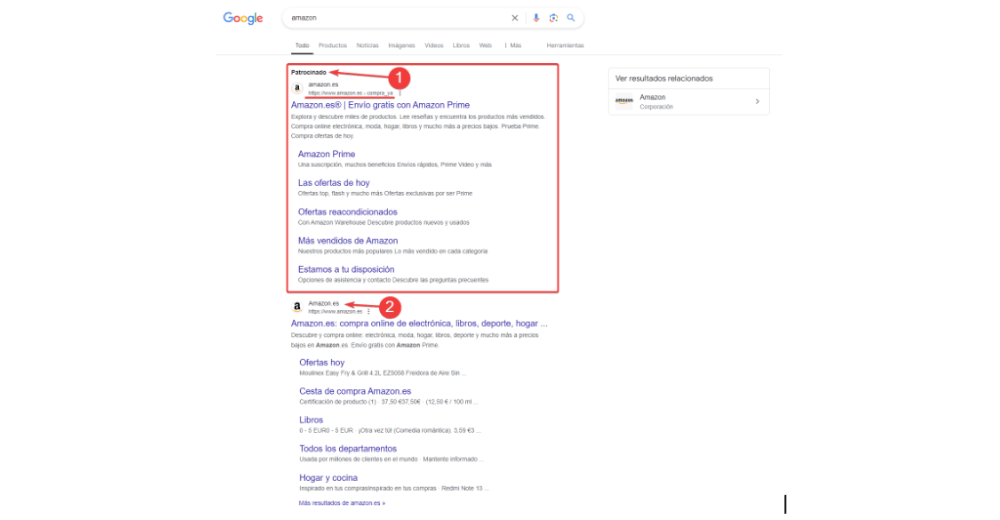Click the Amazon logo thumbnail in related results
The width and height of the screenshot is (1000, 520).
click(x=624, y=101)
